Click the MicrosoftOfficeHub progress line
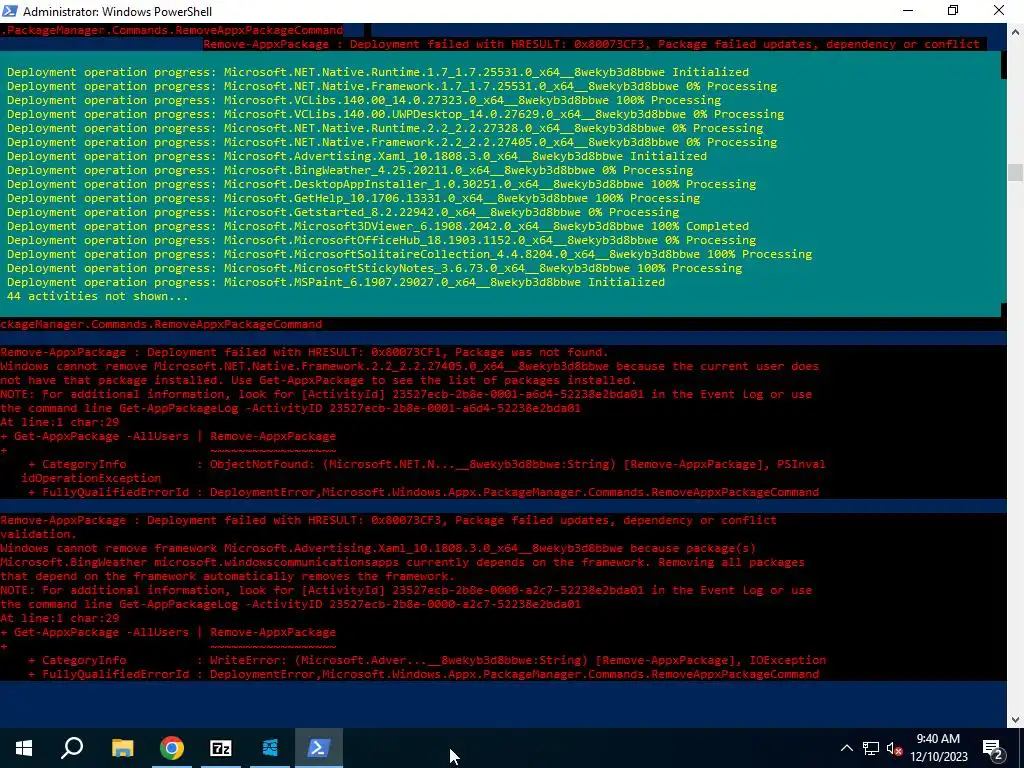 point(381,240)
